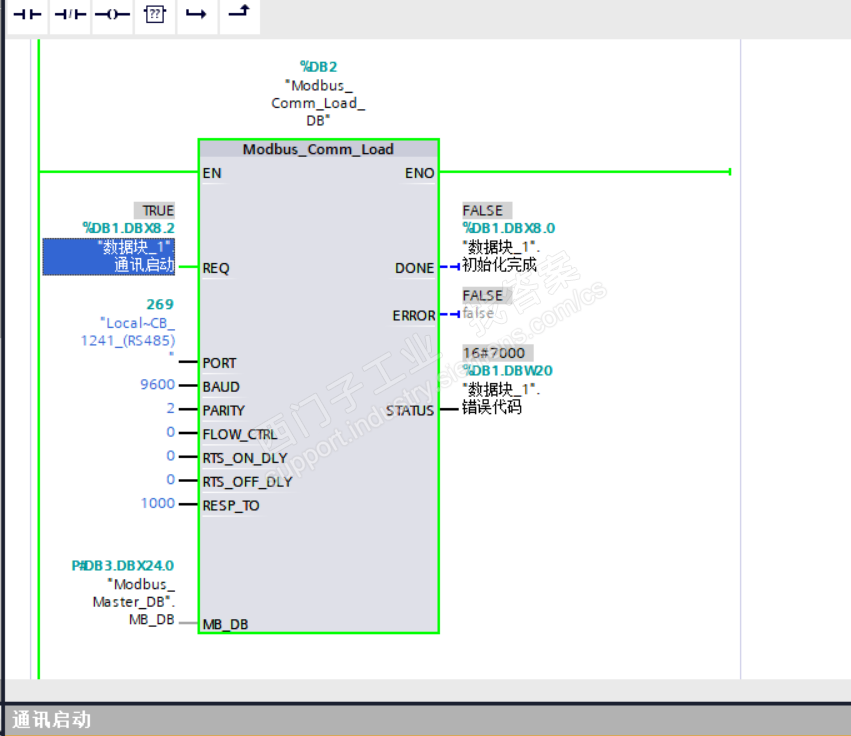Click the EN input pin label
The image size is (851, 736).
point(212,173)
